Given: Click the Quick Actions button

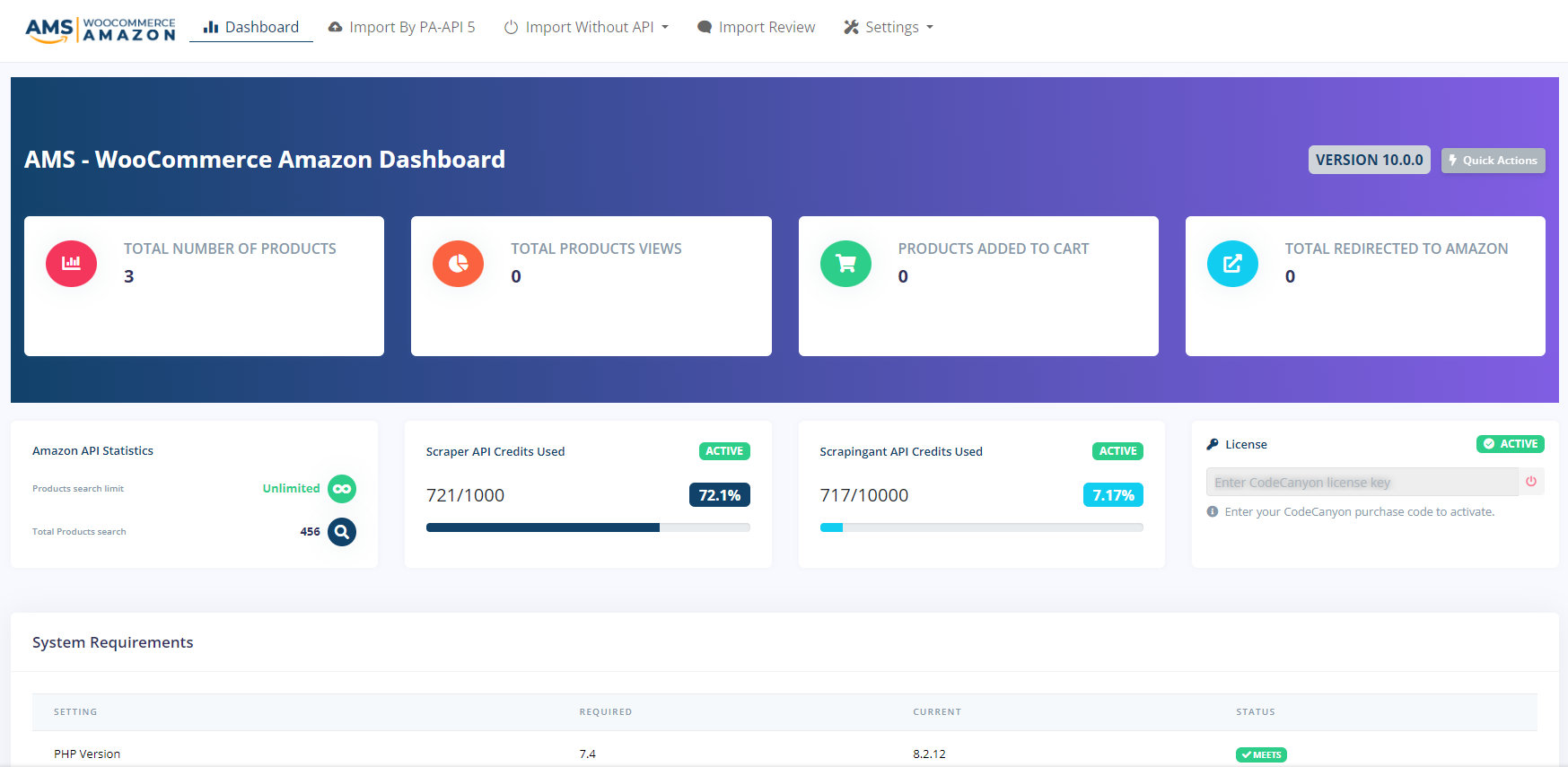Looking at the screenshot, I should (x=1494, y=161).
